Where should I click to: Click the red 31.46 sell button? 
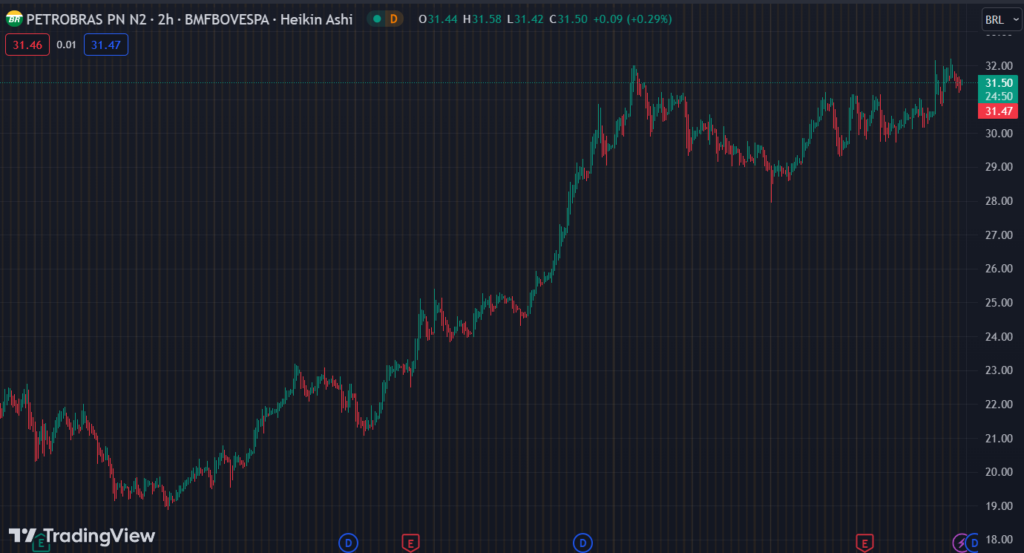coord(27,45)
